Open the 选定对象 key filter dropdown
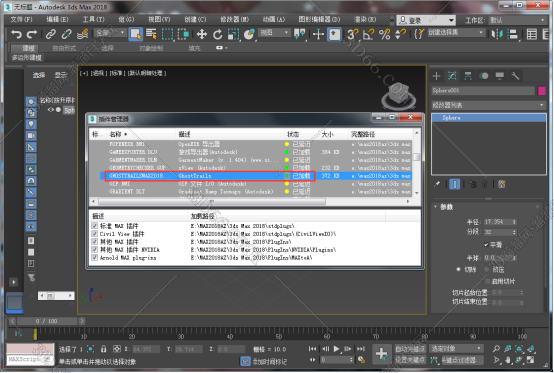 point(456,349)
